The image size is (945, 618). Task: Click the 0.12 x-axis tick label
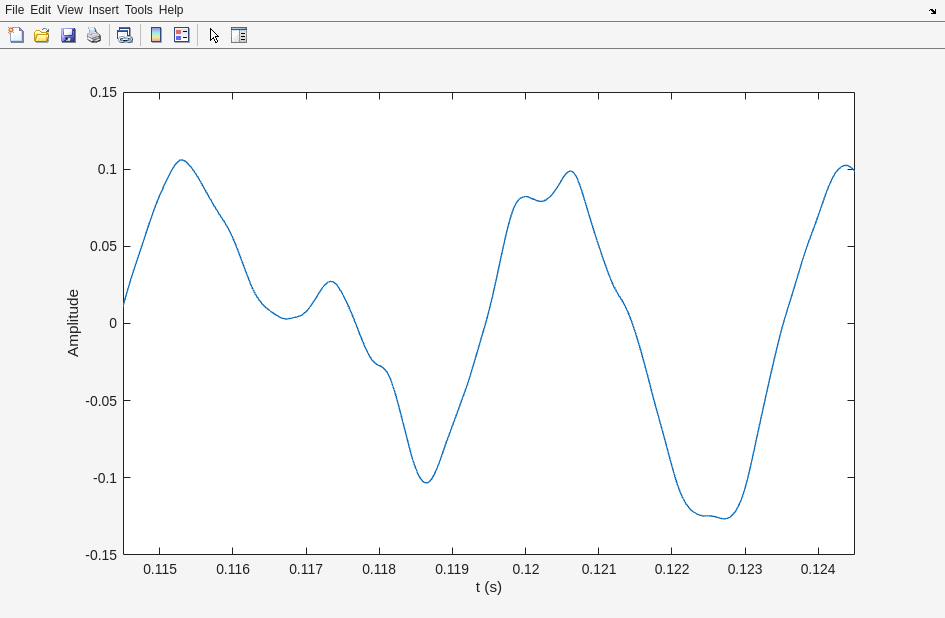click(525, 569)
